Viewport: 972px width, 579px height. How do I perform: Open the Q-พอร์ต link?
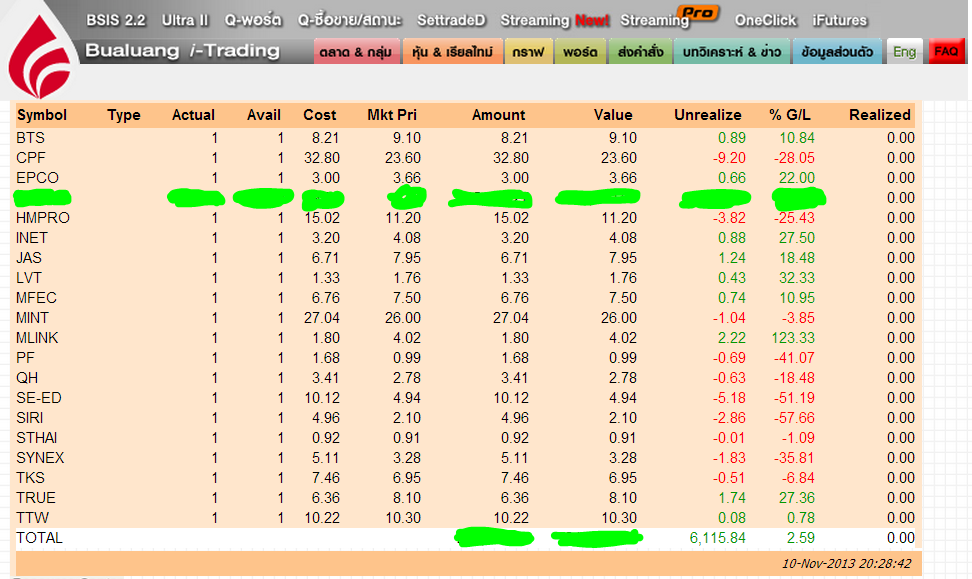pos(253,20)
